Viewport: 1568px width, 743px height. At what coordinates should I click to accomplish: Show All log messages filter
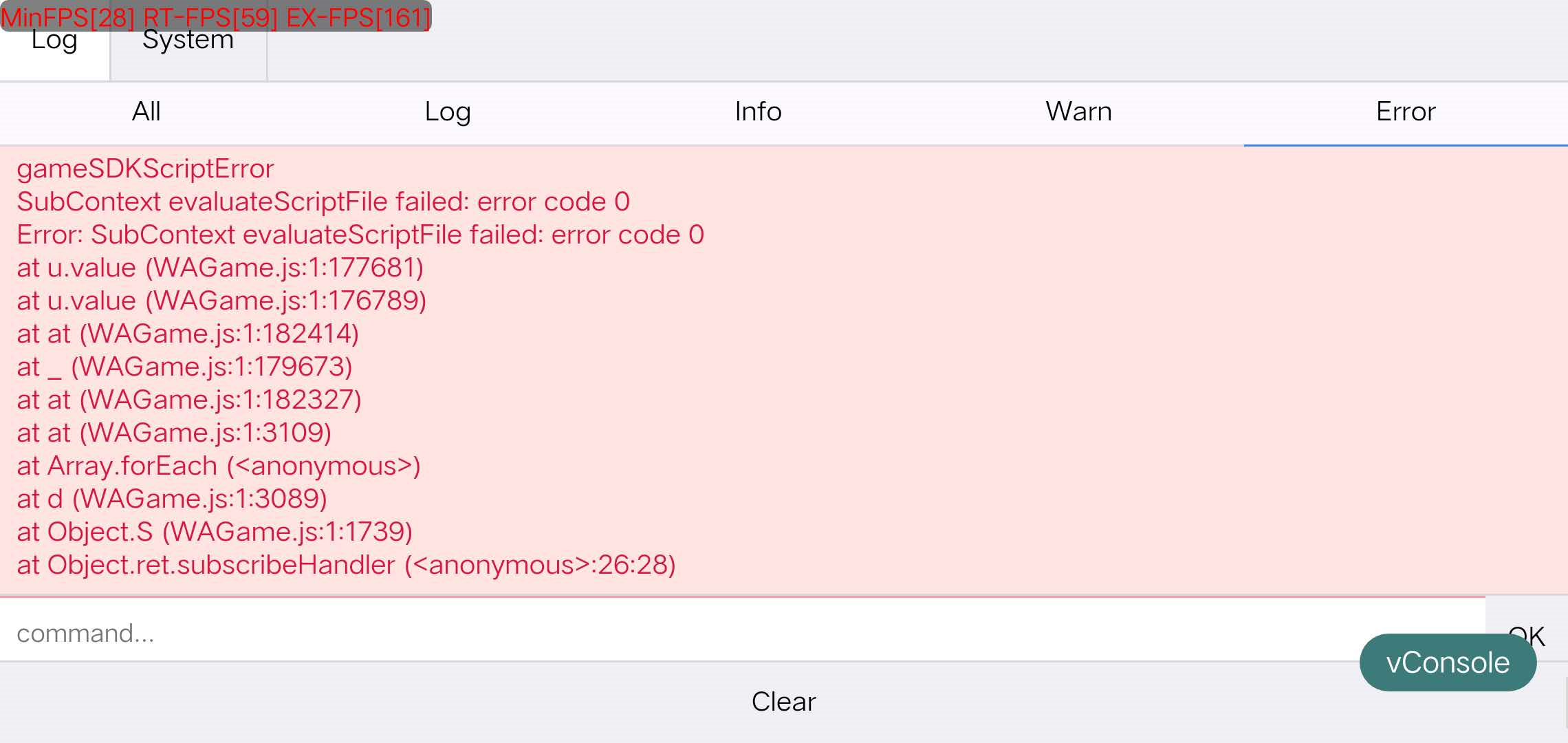[x=146, y=112]
